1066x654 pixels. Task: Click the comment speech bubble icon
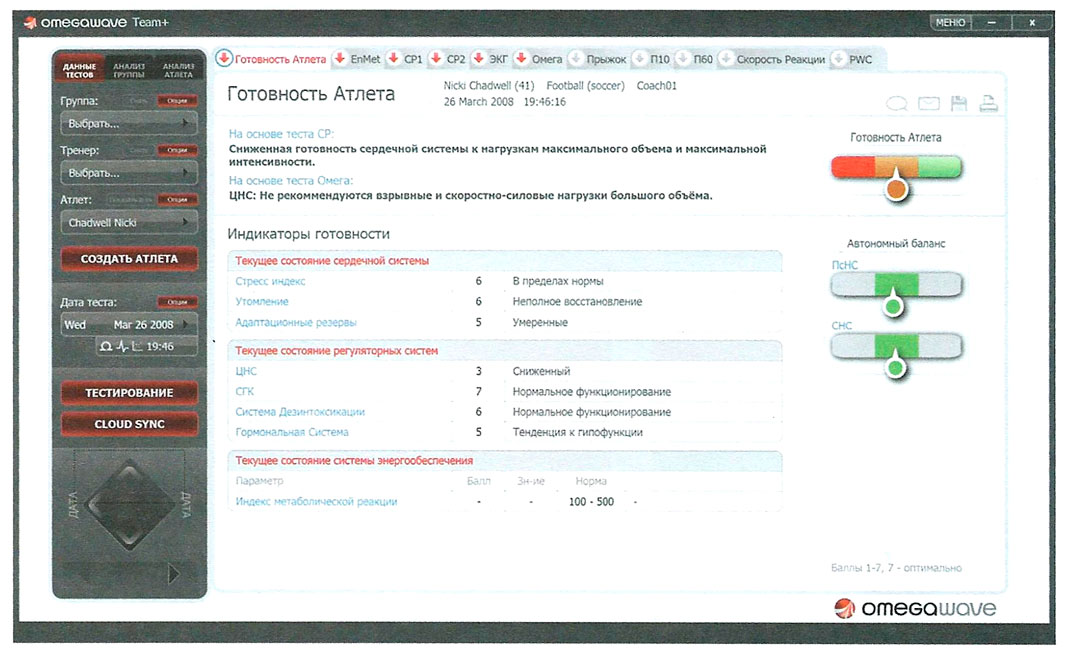coord(897,102)
